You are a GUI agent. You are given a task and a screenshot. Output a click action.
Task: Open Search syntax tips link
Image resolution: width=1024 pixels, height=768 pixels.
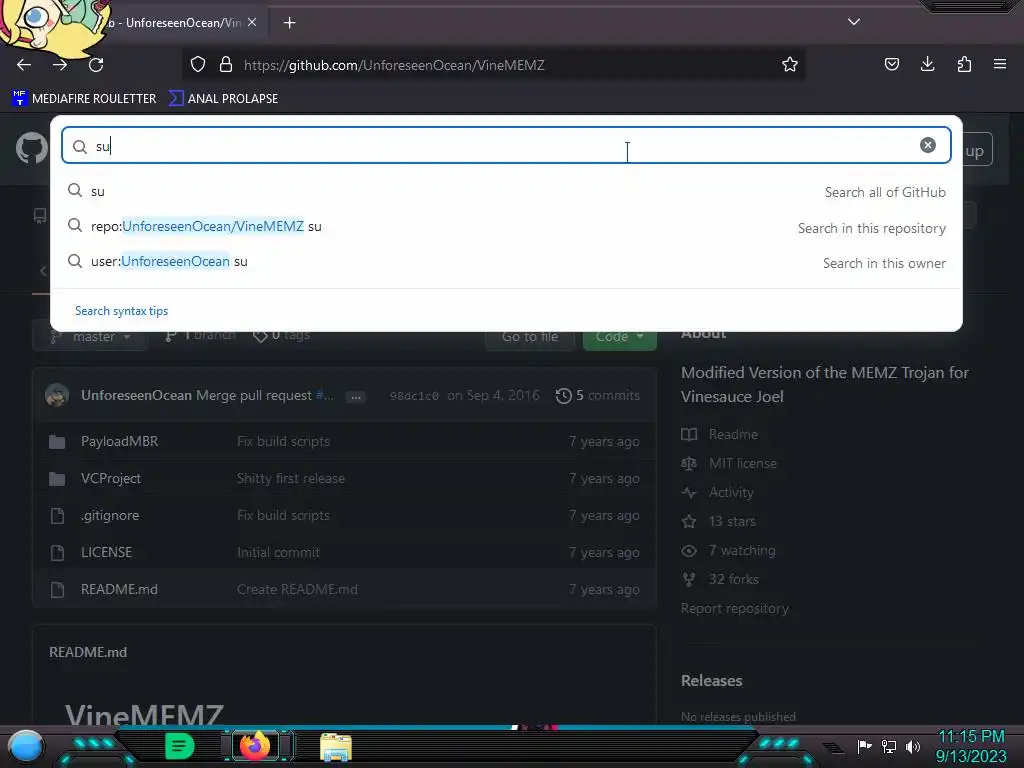point(121,311)
